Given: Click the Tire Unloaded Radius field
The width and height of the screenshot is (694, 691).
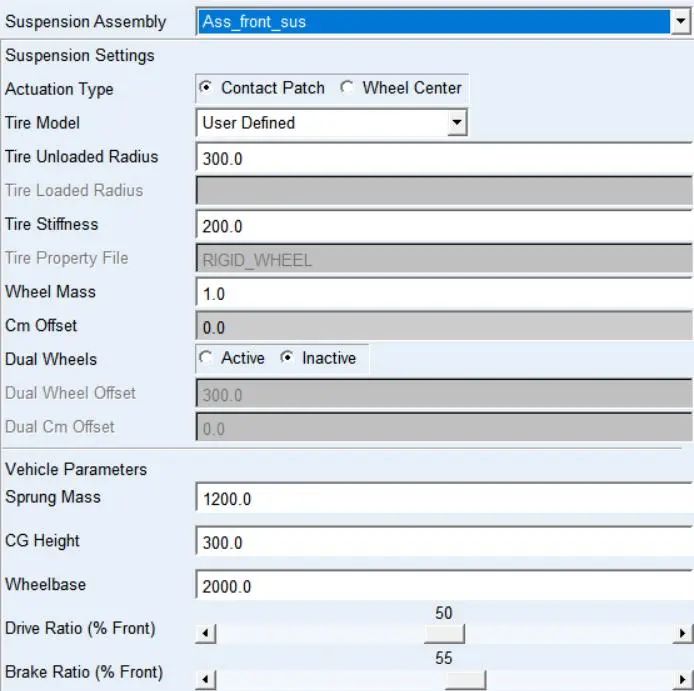Looking at the screenshot, I should coord(444,157).
